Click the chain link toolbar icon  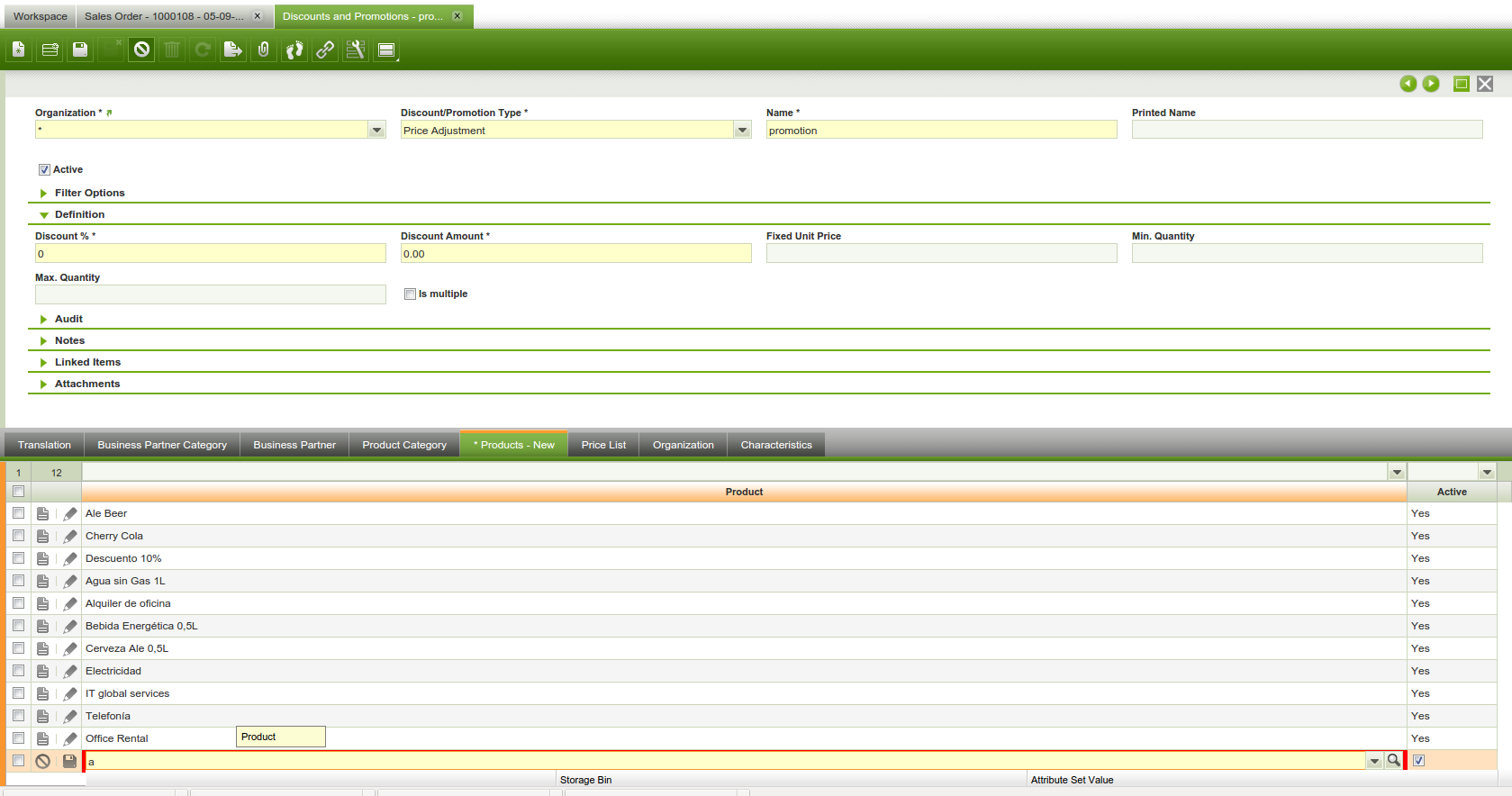coord(325,50)
